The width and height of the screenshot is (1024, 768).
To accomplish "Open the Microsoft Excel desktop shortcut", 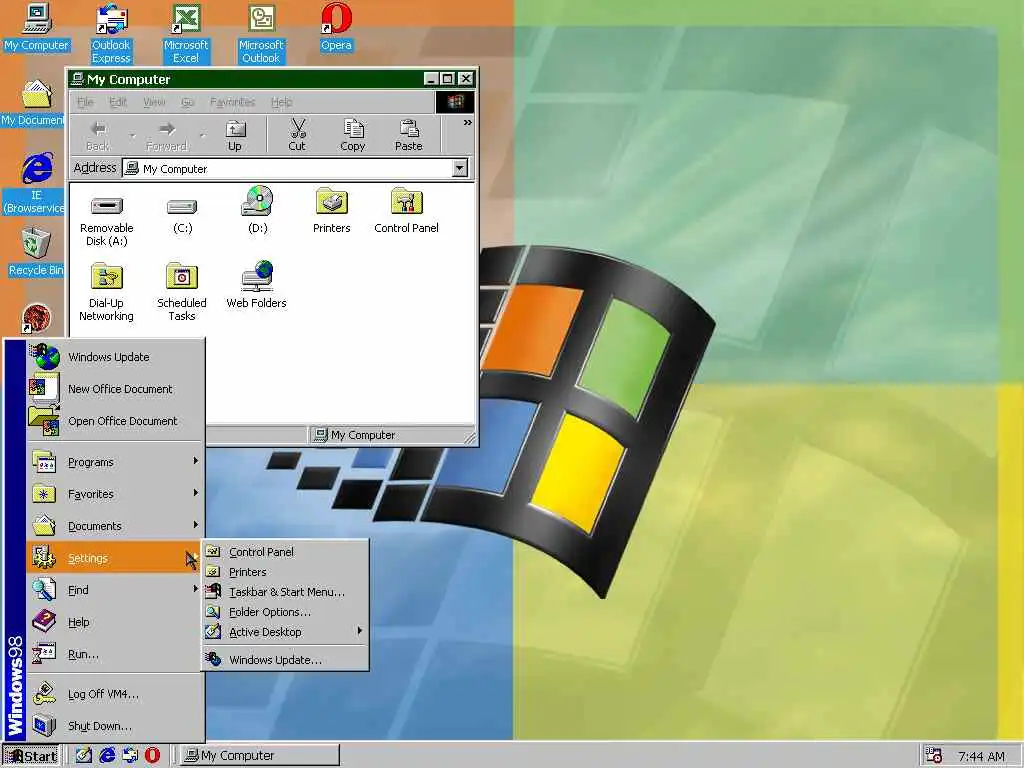I will (186, 34).
